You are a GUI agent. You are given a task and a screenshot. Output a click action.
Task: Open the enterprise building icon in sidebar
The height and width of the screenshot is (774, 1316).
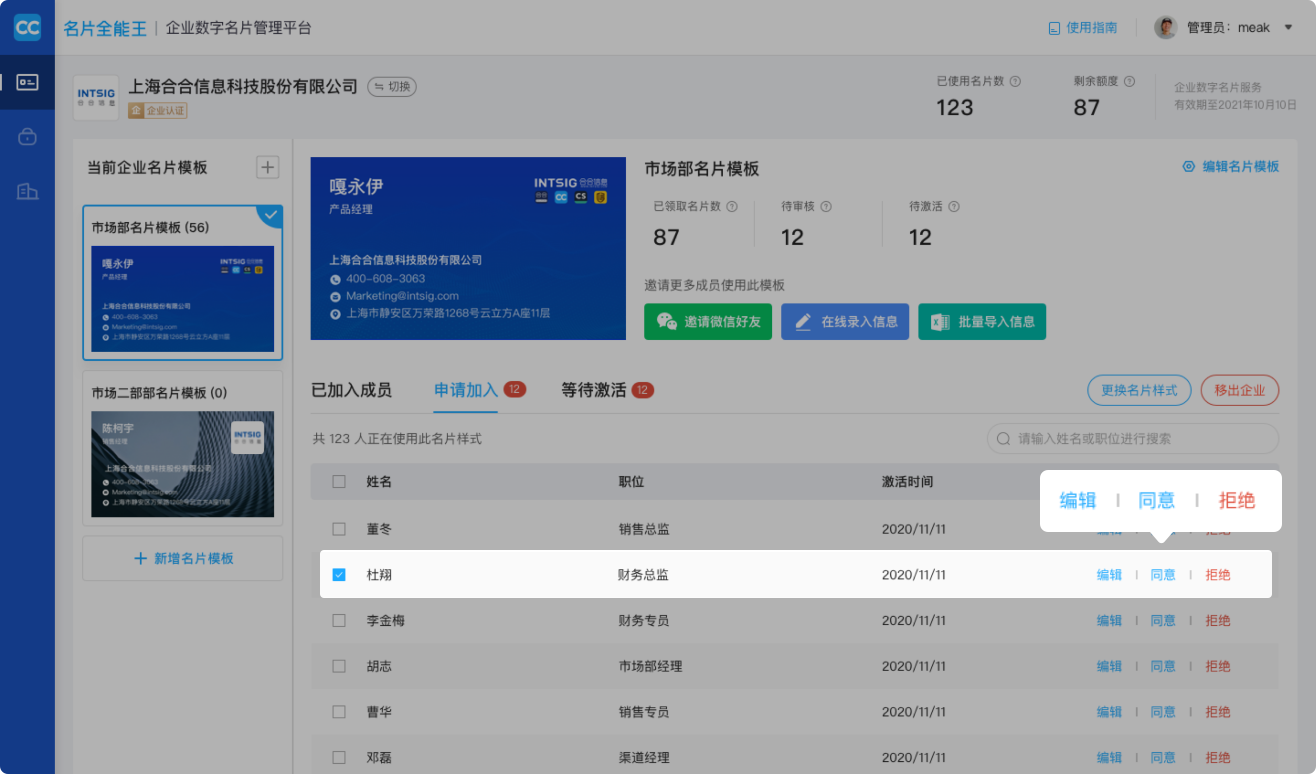[x=27, y=192]
